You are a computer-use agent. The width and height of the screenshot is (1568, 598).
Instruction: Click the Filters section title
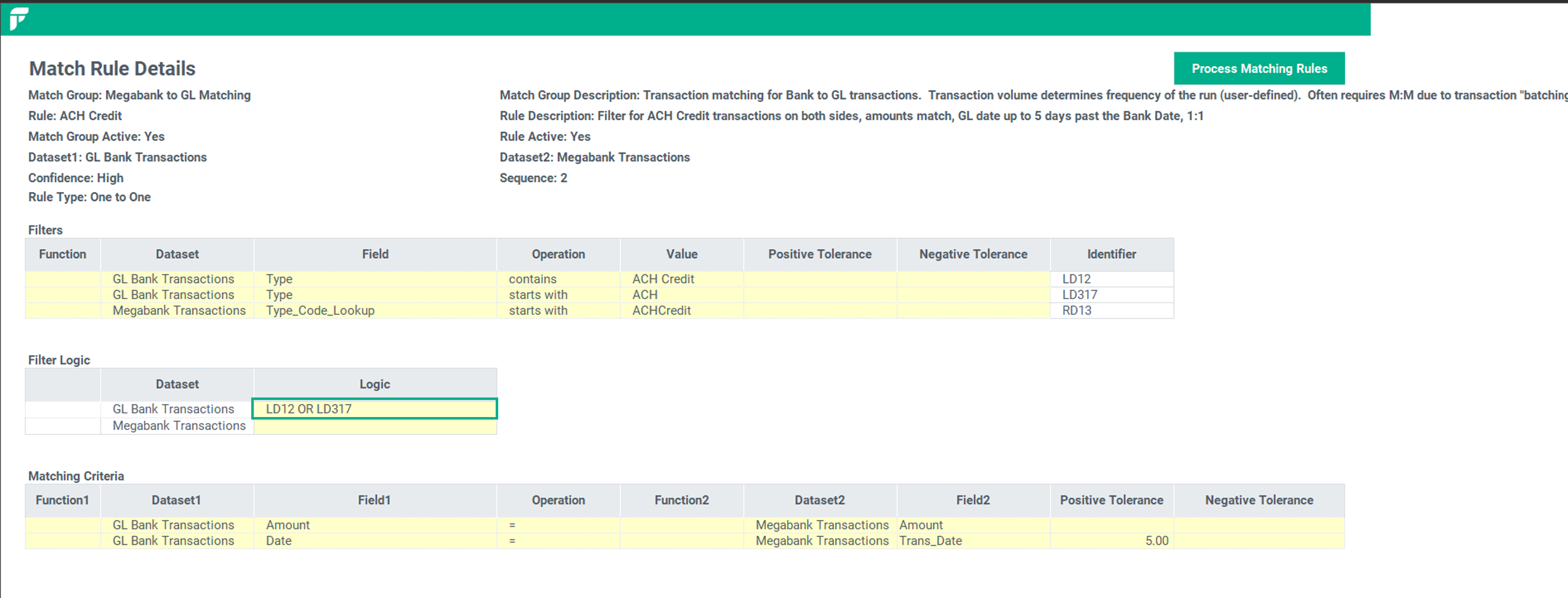click(45, 230)
